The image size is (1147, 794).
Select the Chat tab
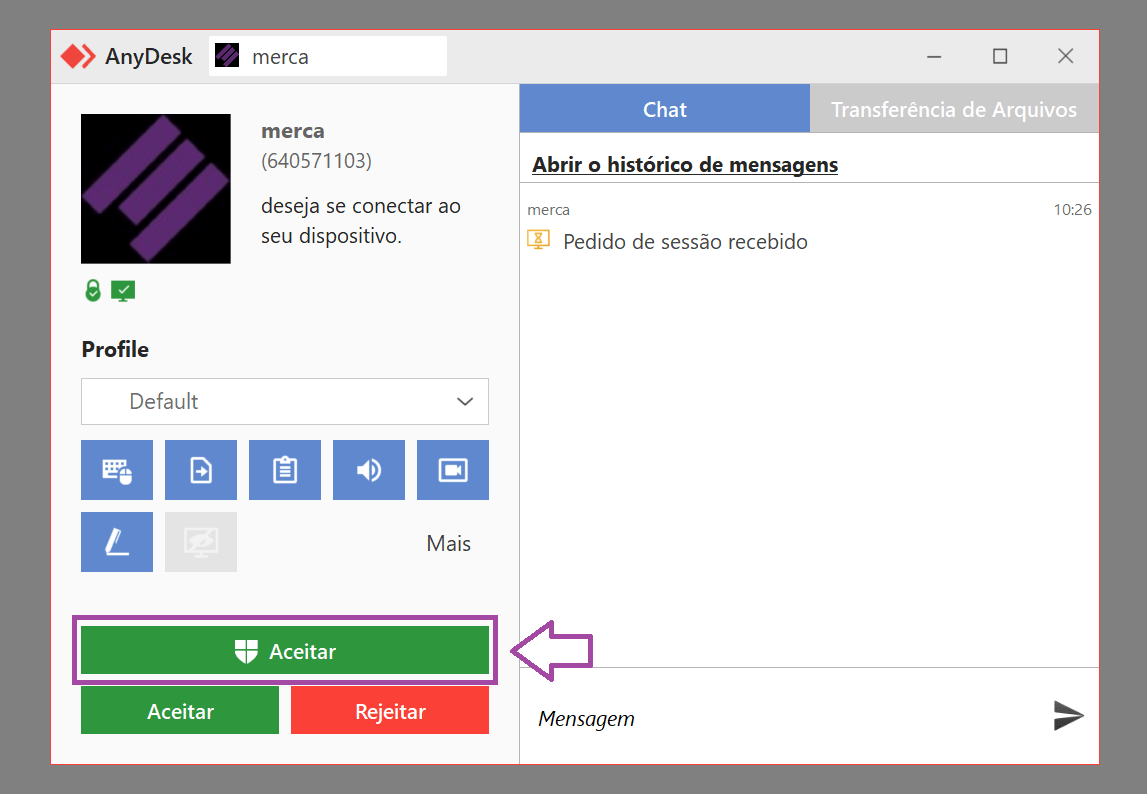coord(664,108)
